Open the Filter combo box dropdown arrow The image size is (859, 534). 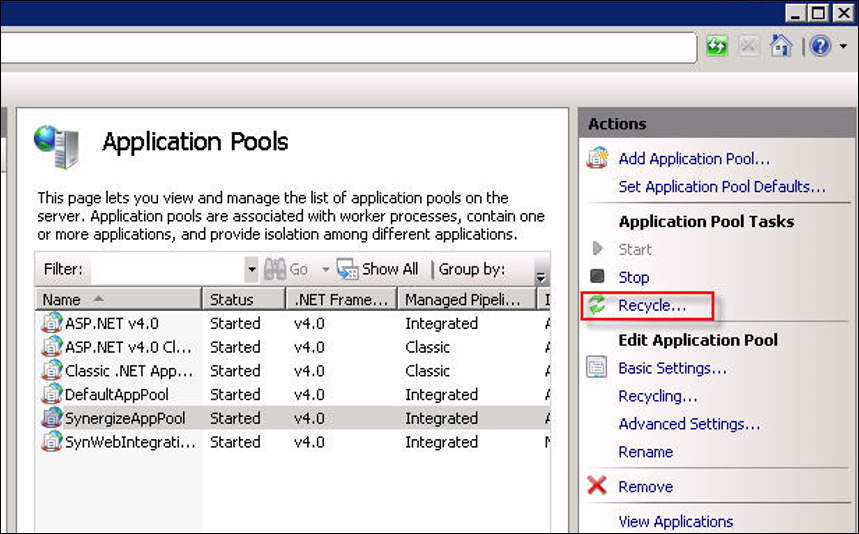coord(251,269)
